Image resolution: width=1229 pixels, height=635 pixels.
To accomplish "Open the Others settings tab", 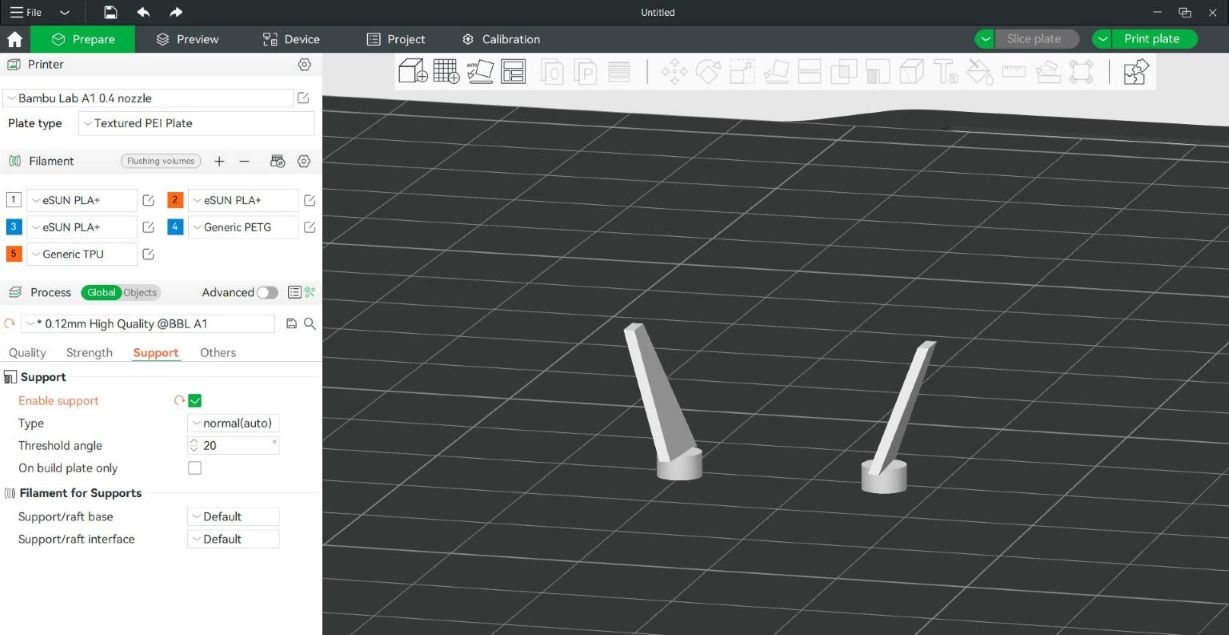I will pos(218,353).
